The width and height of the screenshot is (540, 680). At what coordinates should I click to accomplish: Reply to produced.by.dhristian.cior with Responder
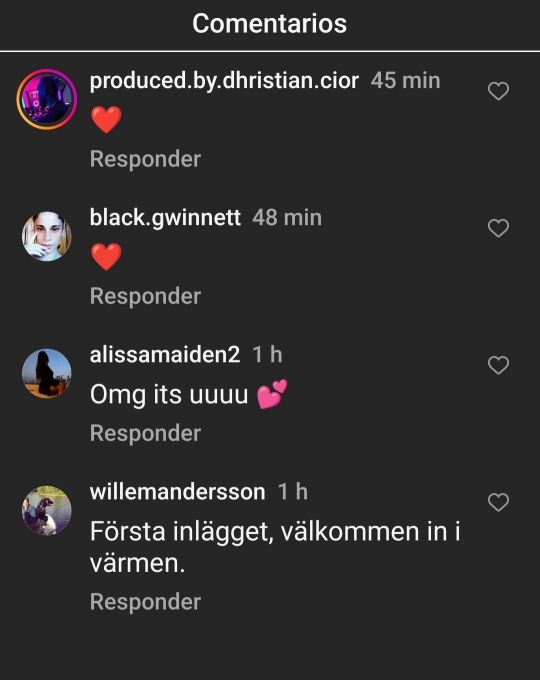[x=145, y=159]
